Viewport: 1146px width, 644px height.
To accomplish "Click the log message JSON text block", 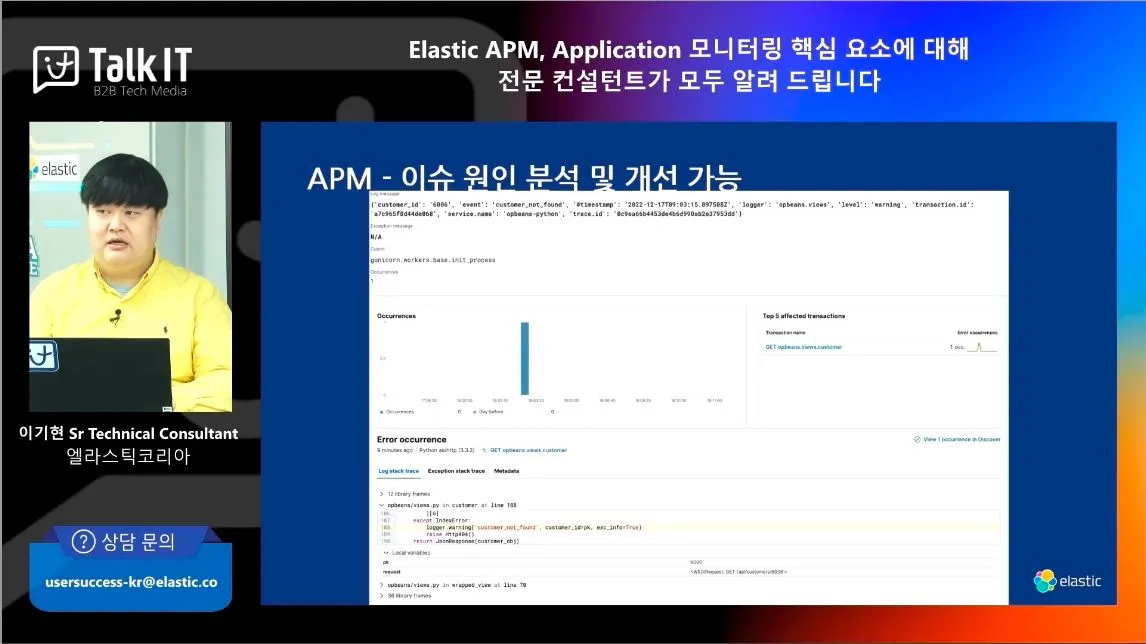I will click(672, 209).
